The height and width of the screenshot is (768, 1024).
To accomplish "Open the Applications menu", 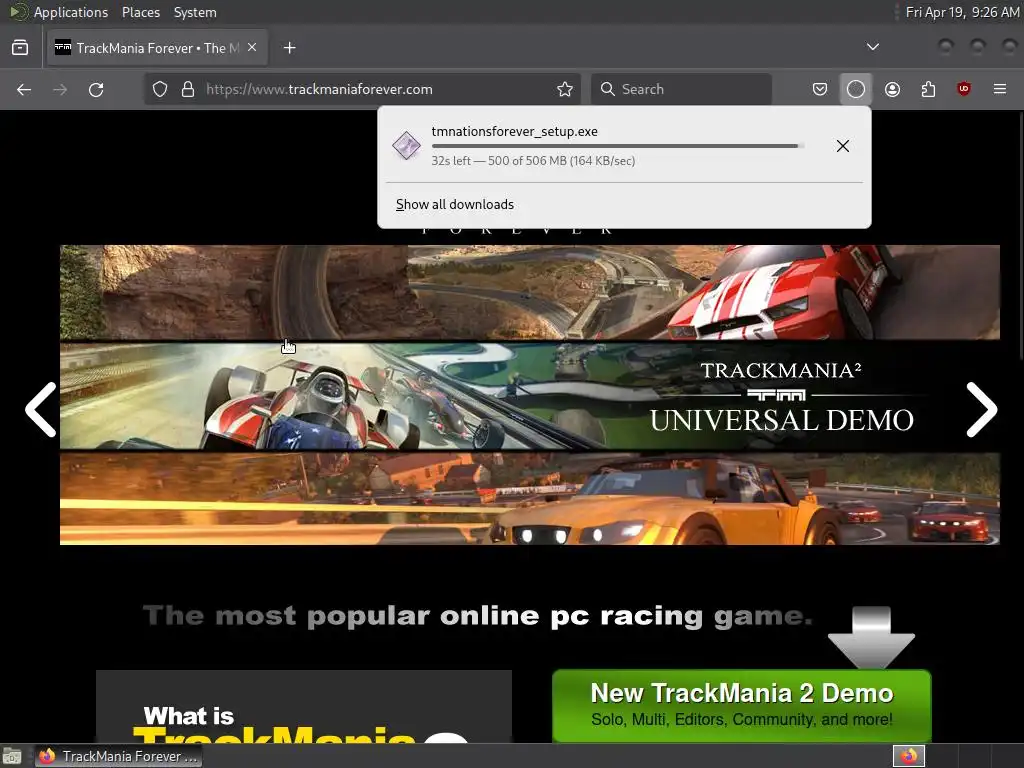I will coord(71,12).
